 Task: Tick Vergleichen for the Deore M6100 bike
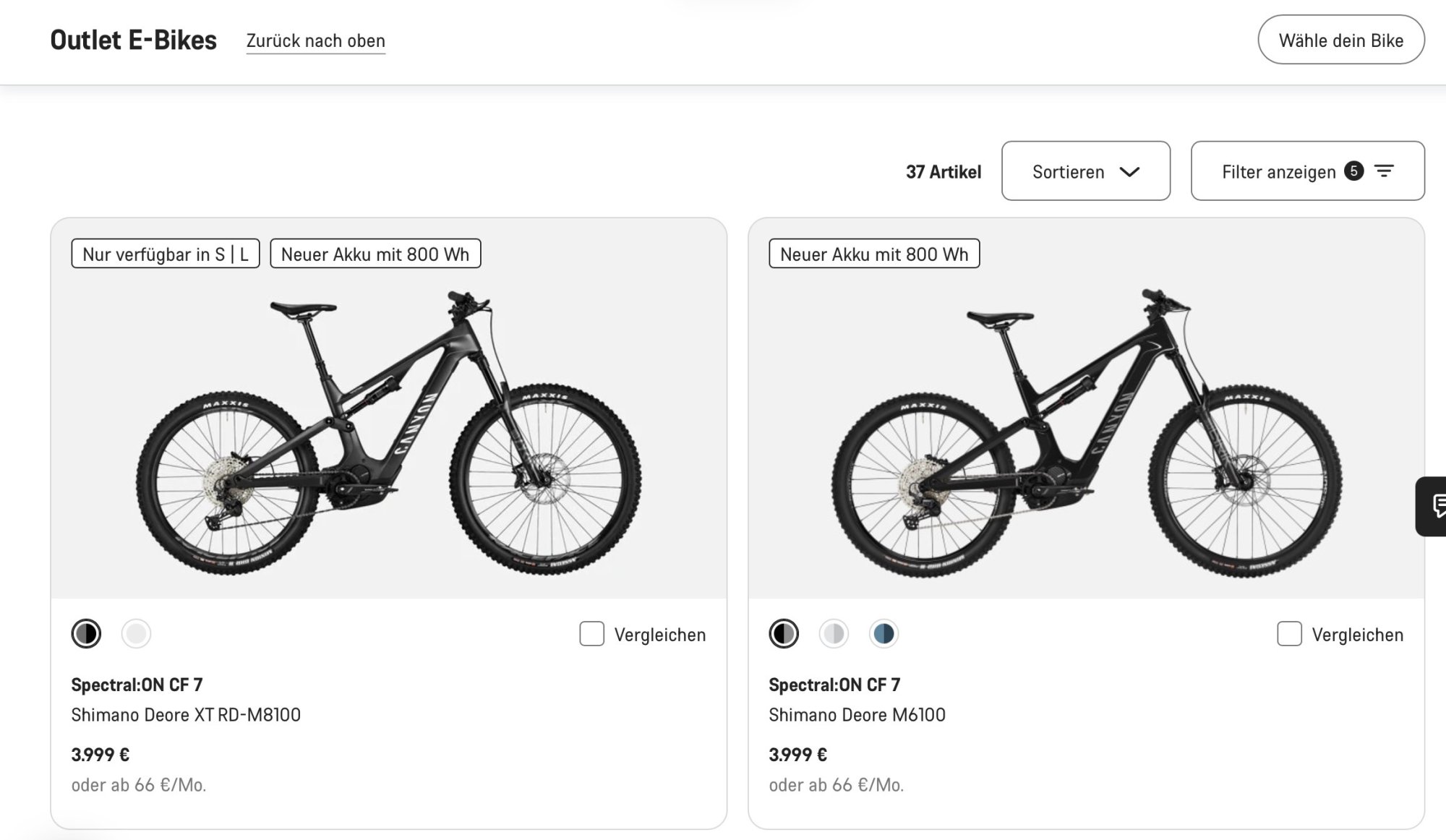tap(1289, 634)
